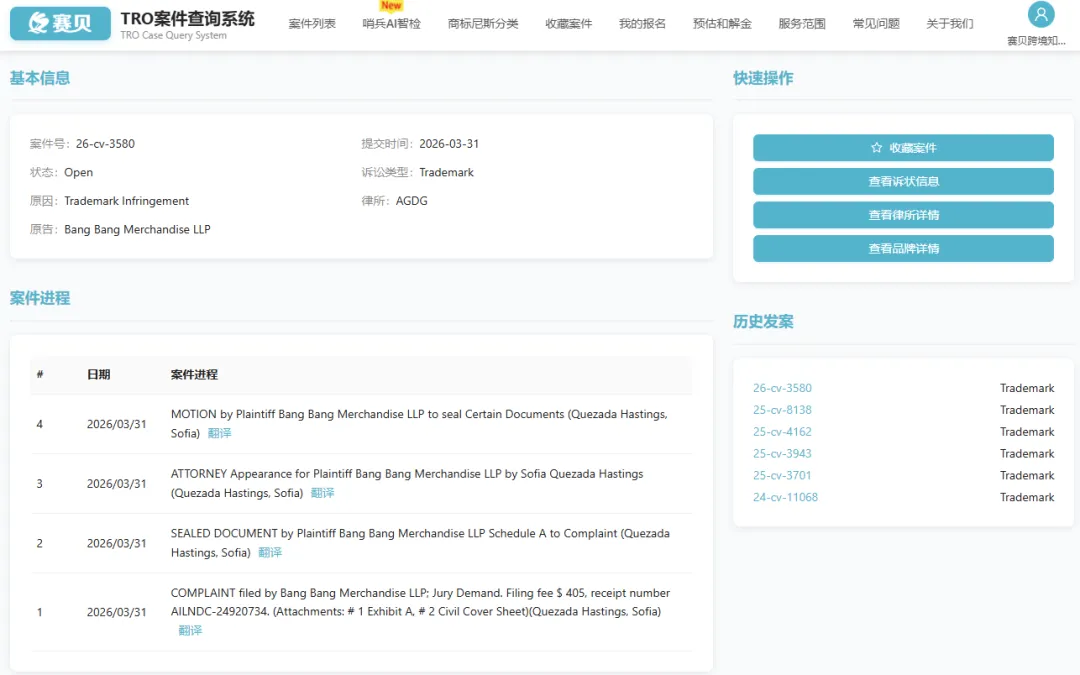Open 常见问题 navigation item

click(876, 24)
